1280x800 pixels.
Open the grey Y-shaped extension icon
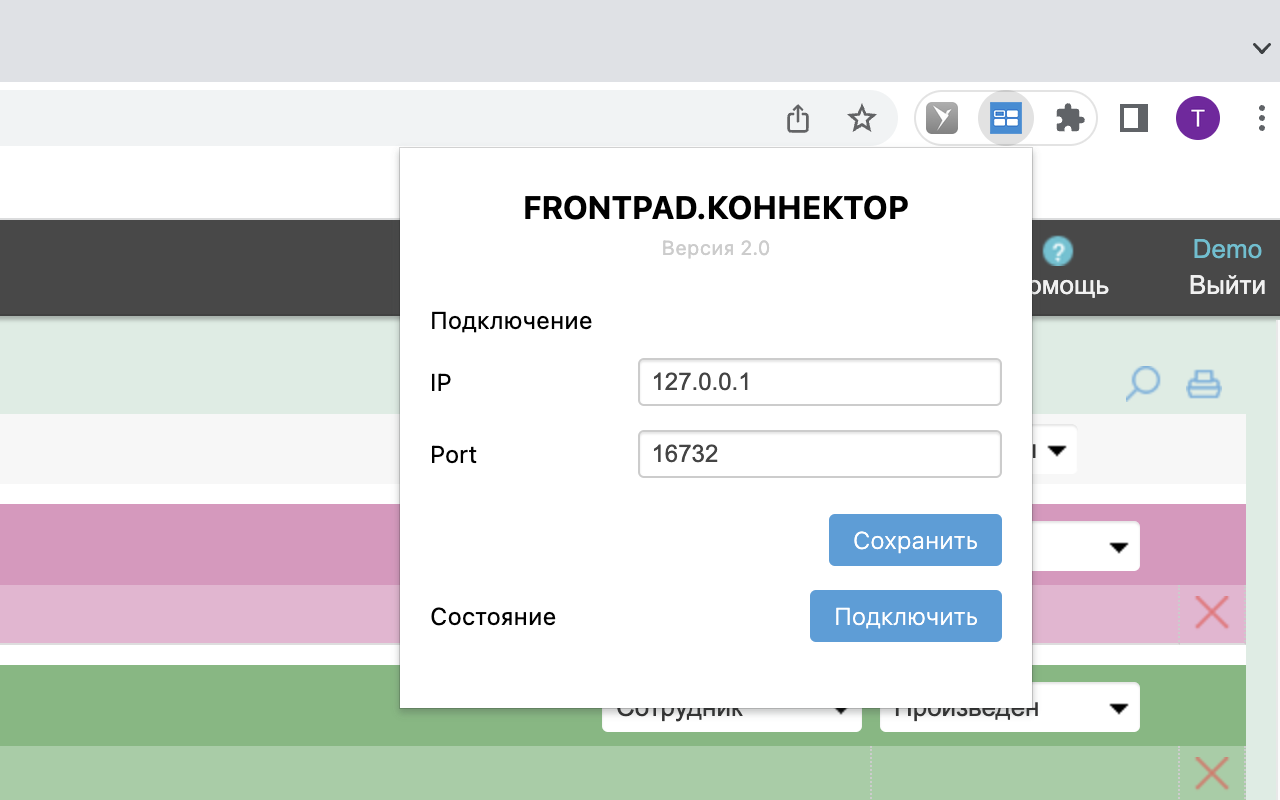(x=942, y=119)
